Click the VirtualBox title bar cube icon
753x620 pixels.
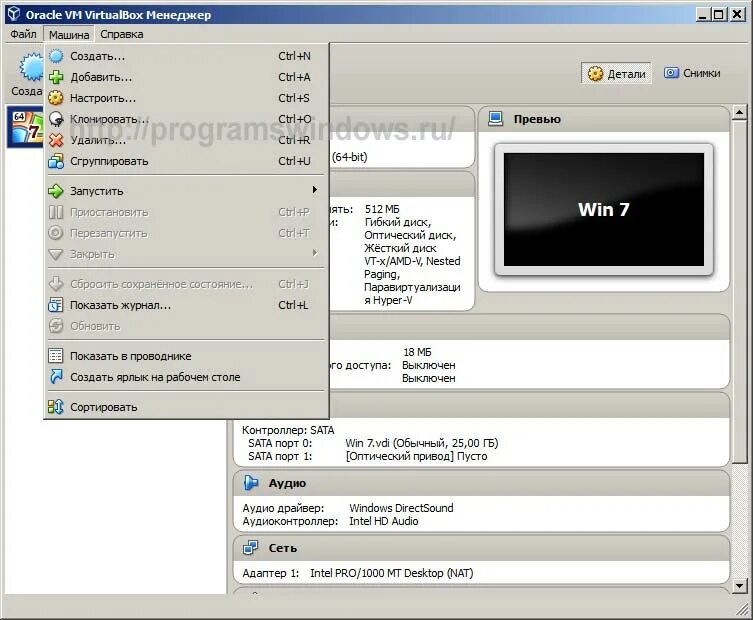pyautogui.click(x=14, y=14)
